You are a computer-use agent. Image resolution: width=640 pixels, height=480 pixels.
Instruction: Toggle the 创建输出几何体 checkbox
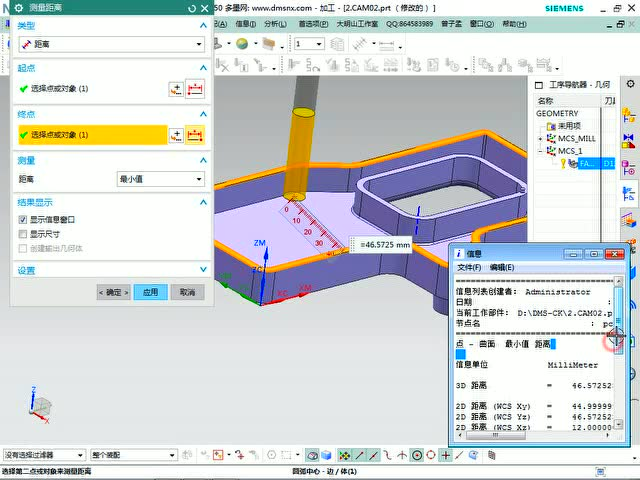(x=23, y=248)
